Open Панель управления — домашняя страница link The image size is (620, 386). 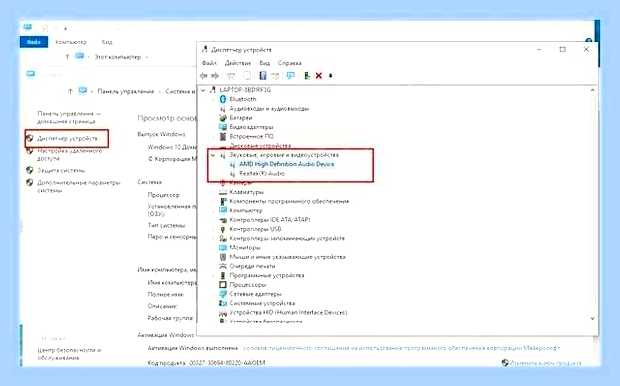[x=69, y=117]
